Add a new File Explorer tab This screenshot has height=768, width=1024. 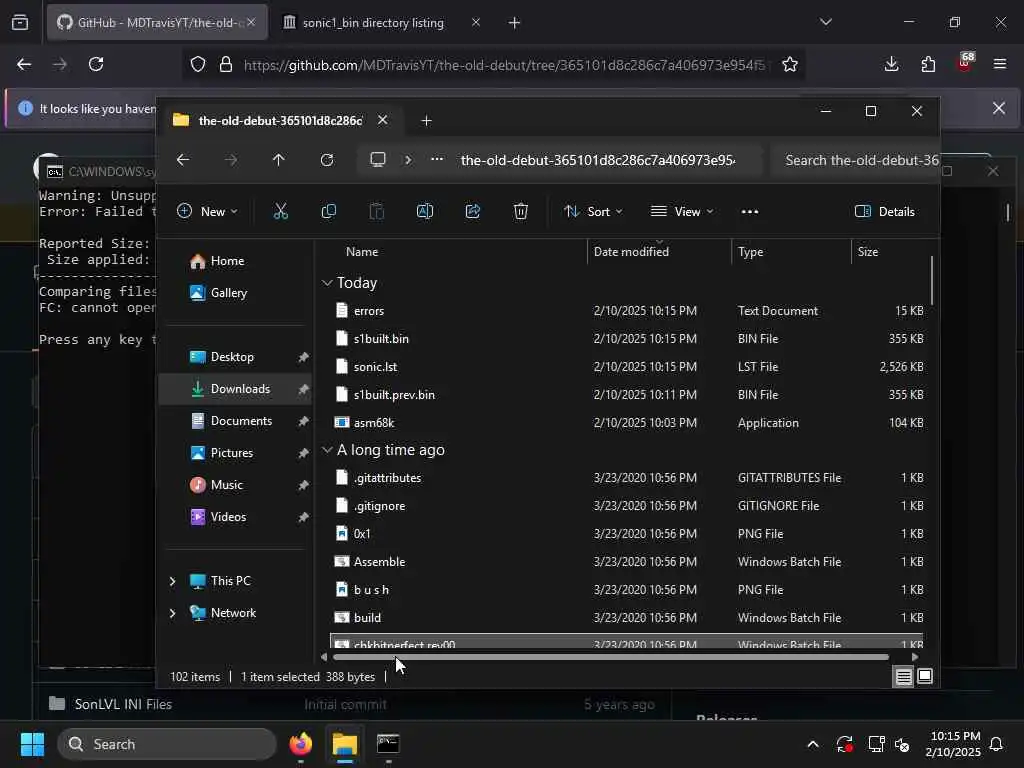[426, 121]
